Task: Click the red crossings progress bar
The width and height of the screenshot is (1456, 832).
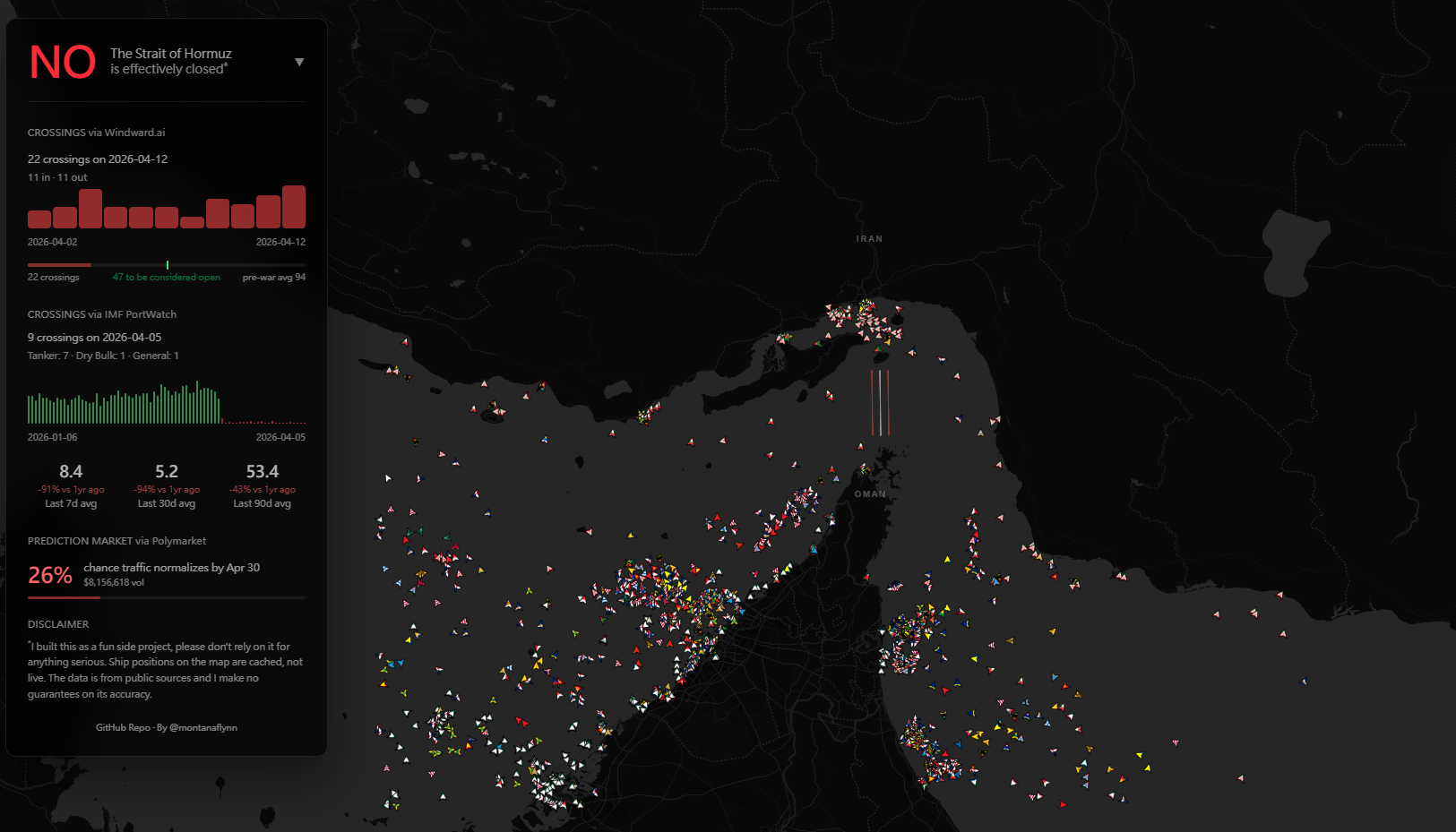Action: pyautogui.click(x=59, y=265)
